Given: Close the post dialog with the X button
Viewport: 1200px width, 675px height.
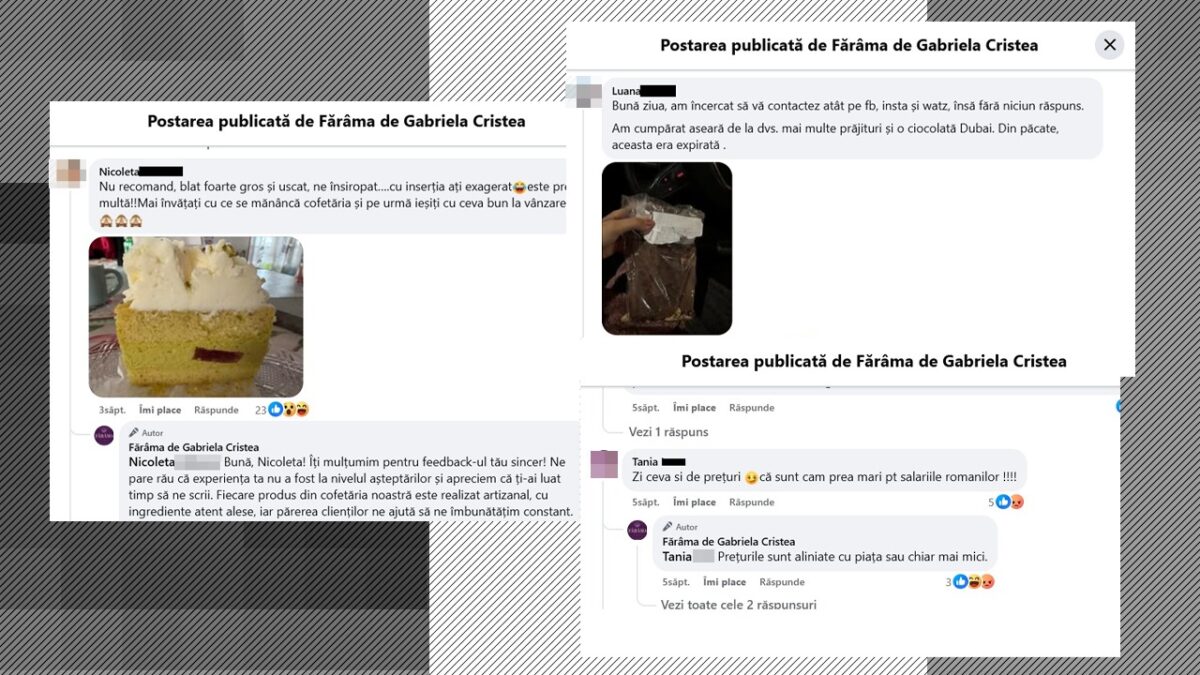Looking at the screenshot, I should [x=1109, y=45].
